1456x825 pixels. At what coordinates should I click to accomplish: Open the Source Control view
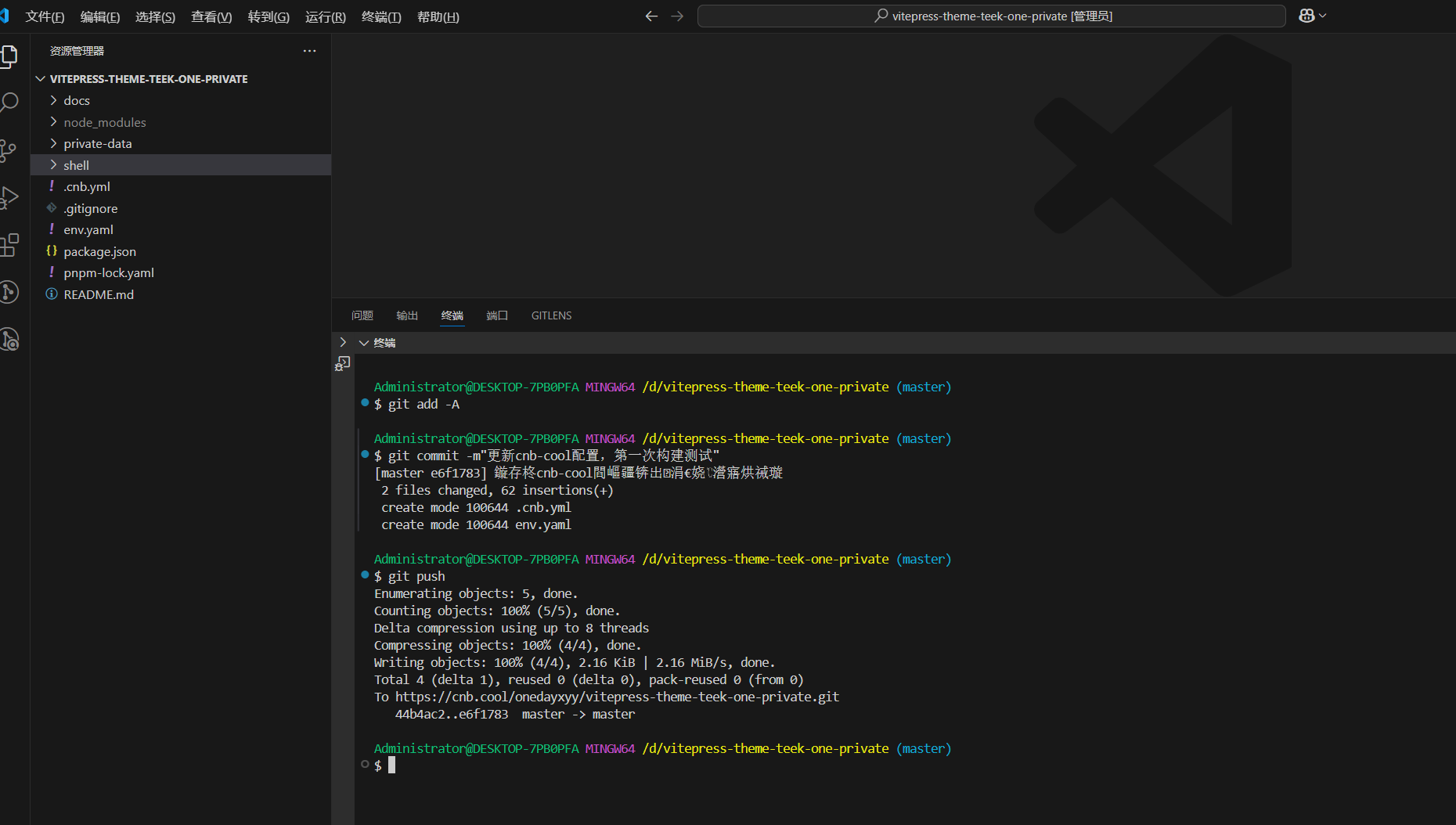coord(9,150)
